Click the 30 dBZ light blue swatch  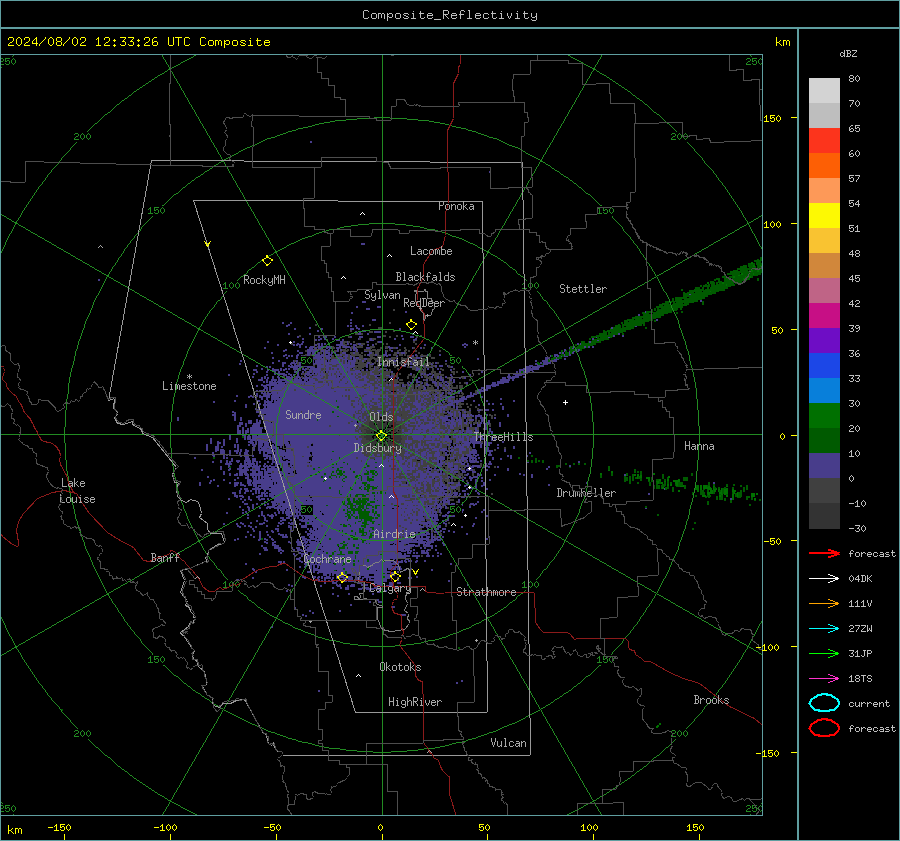pos(824,390)
